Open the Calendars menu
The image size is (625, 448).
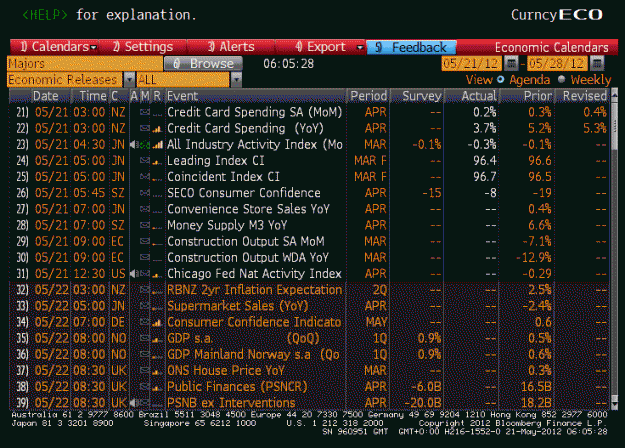(x=55, y=47)
